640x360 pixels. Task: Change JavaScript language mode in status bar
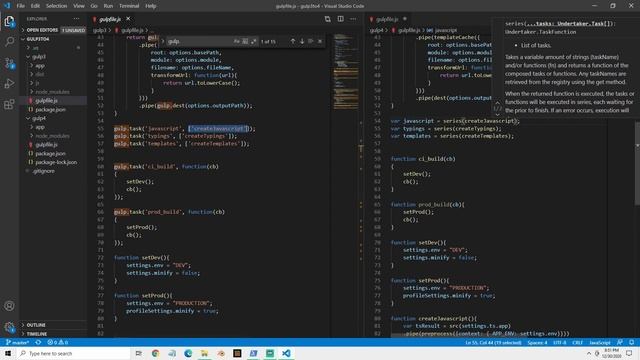pos(600,342)
